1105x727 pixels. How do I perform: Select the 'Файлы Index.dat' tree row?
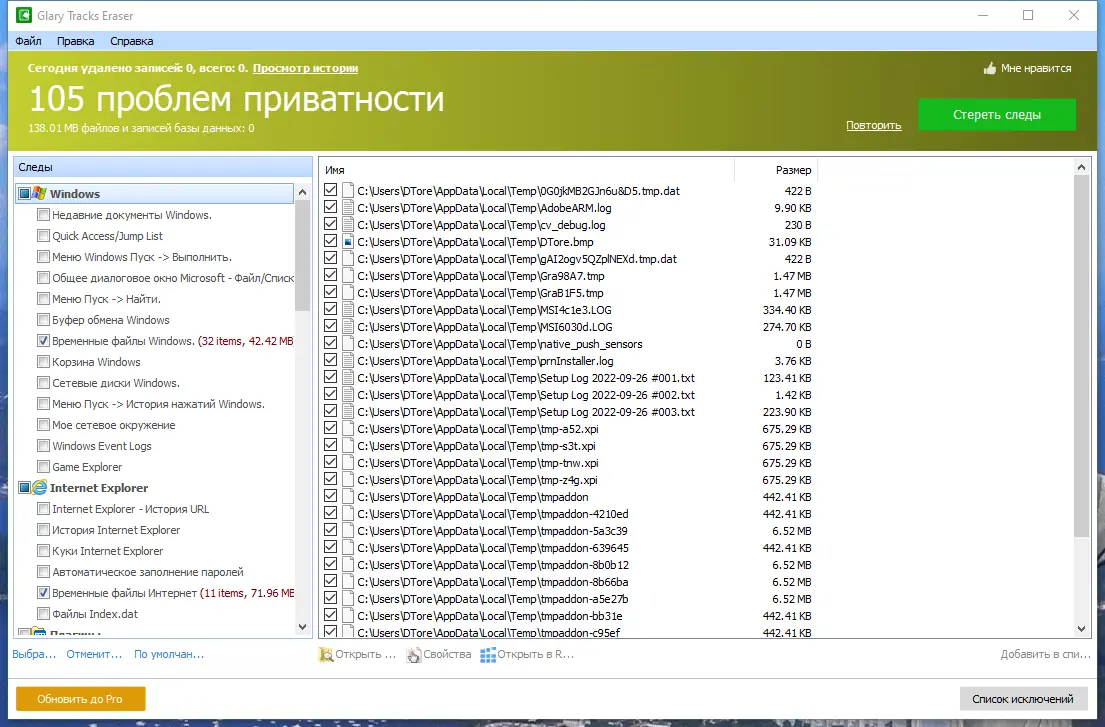pyautogui.click(x=95, y=614)
